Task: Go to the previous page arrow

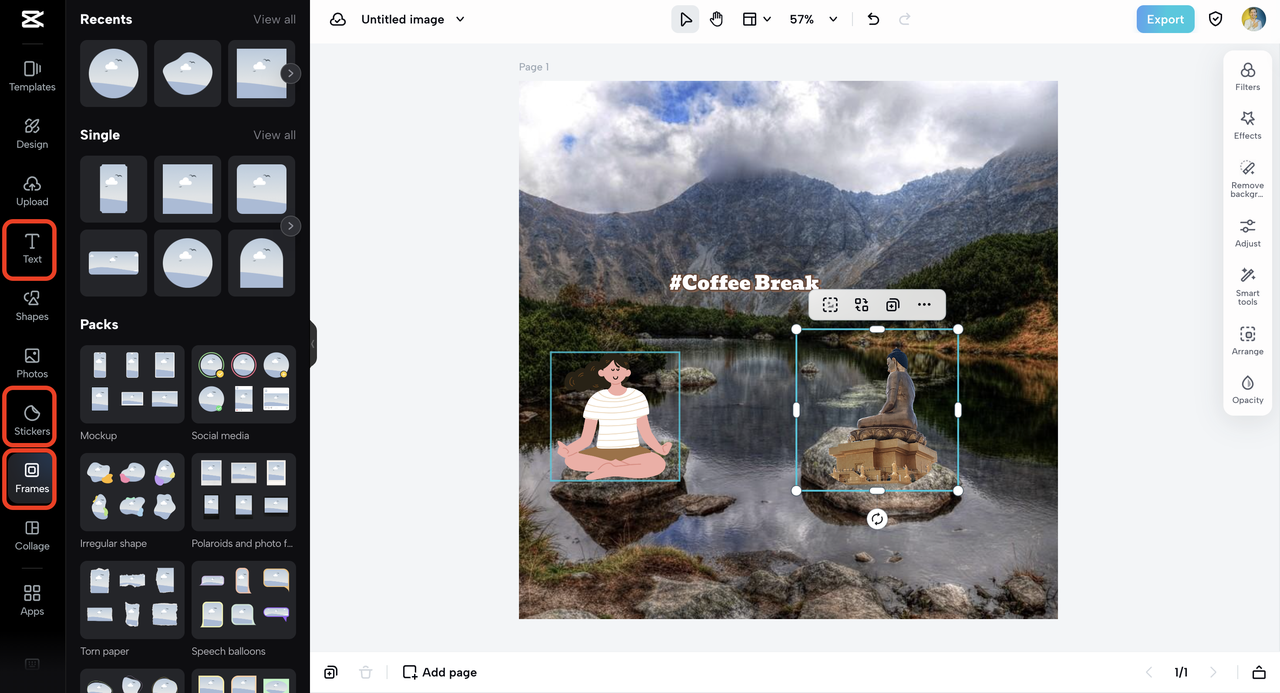Action: tap(1149, 672)
